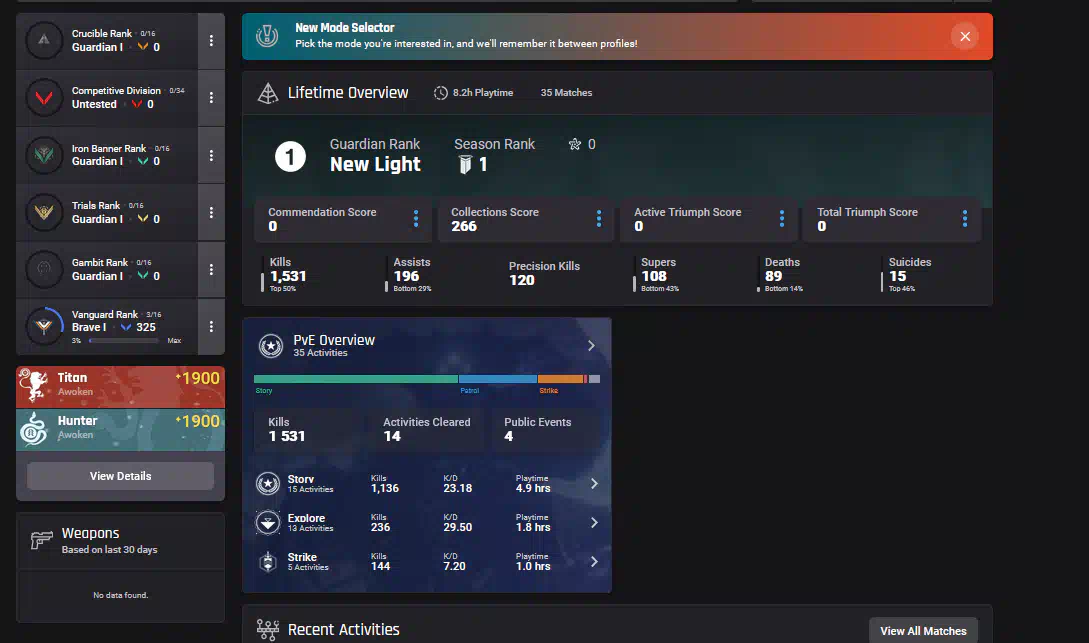This screenshot has width=1089, height=643.
Task: Expand PvE Overview with header chevron
Action: pyautogui.click(x=591, y=345)
